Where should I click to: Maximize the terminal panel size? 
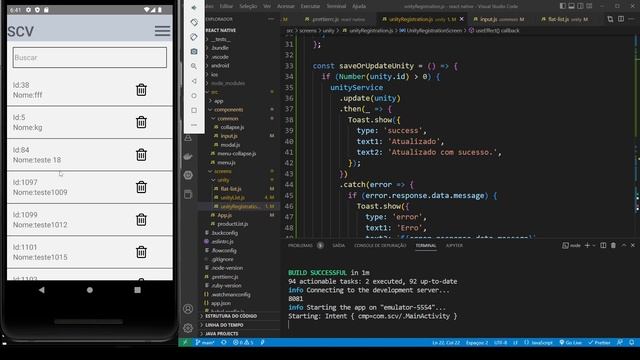click(624, 245)
